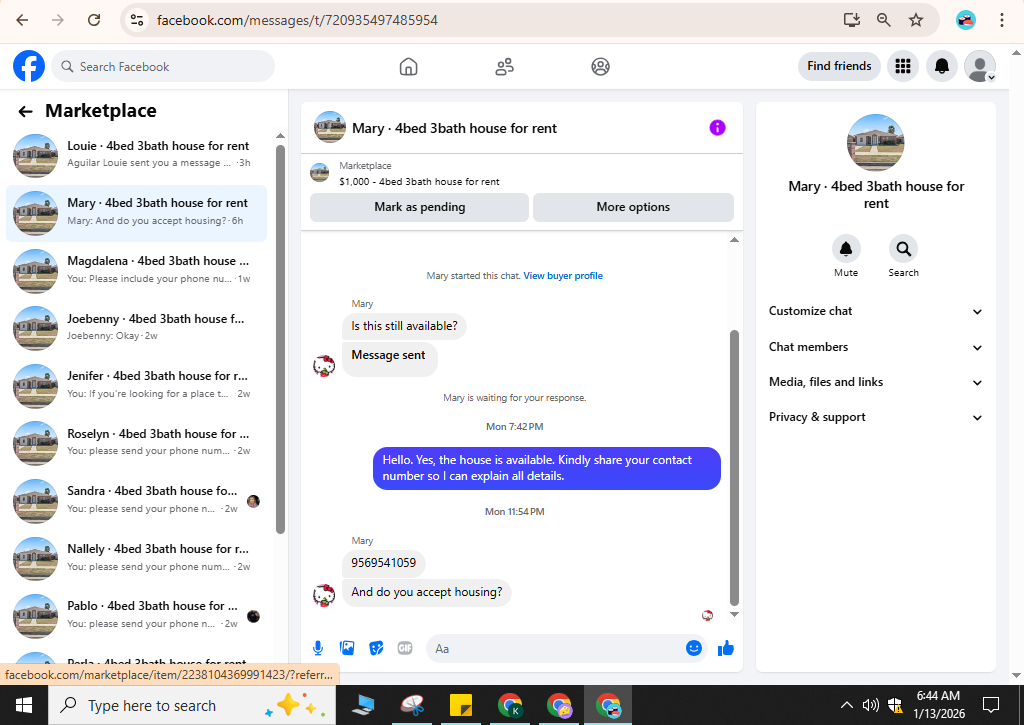Viewport: 1024px width, 725px height.
Task: Click the chat scroll down arrow
Action: pyautogui.click(x=734, y=614)
